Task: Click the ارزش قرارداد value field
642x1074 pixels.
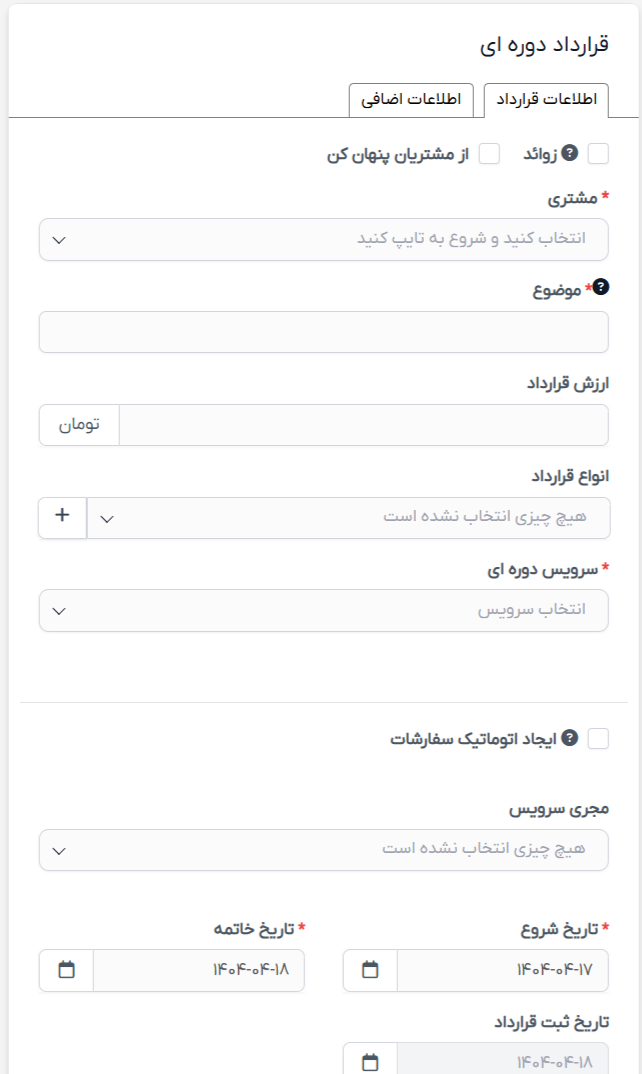Action: 363,425
